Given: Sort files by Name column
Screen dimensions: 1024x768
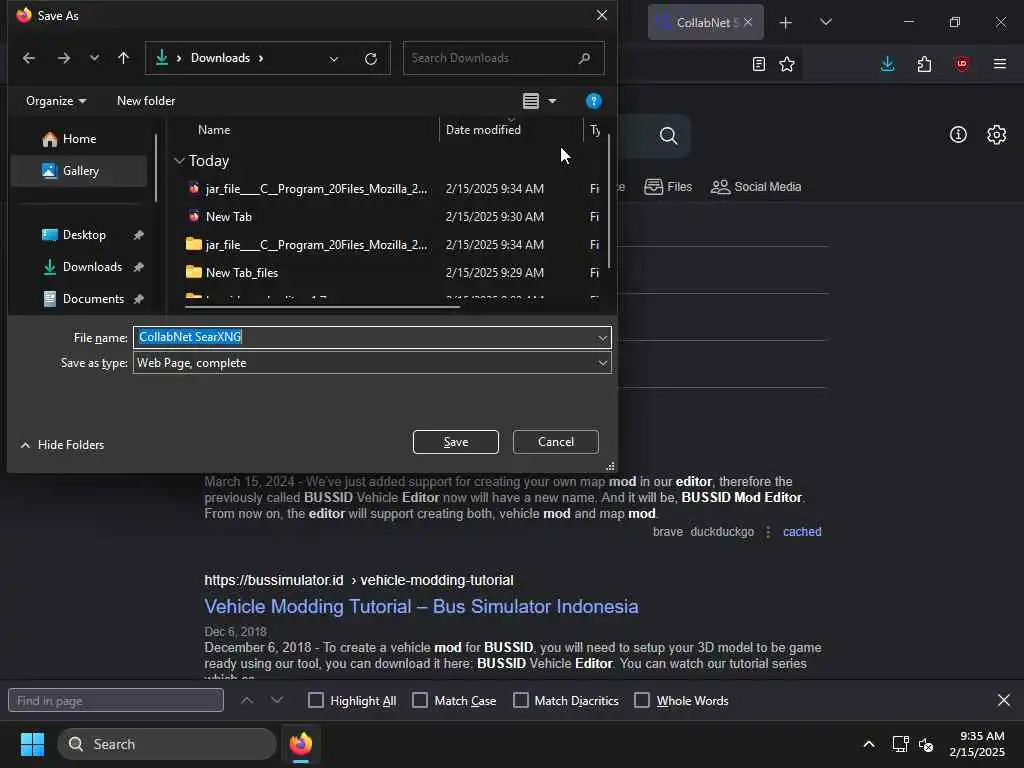Looking at the screenshot, I should pos(214,130).
